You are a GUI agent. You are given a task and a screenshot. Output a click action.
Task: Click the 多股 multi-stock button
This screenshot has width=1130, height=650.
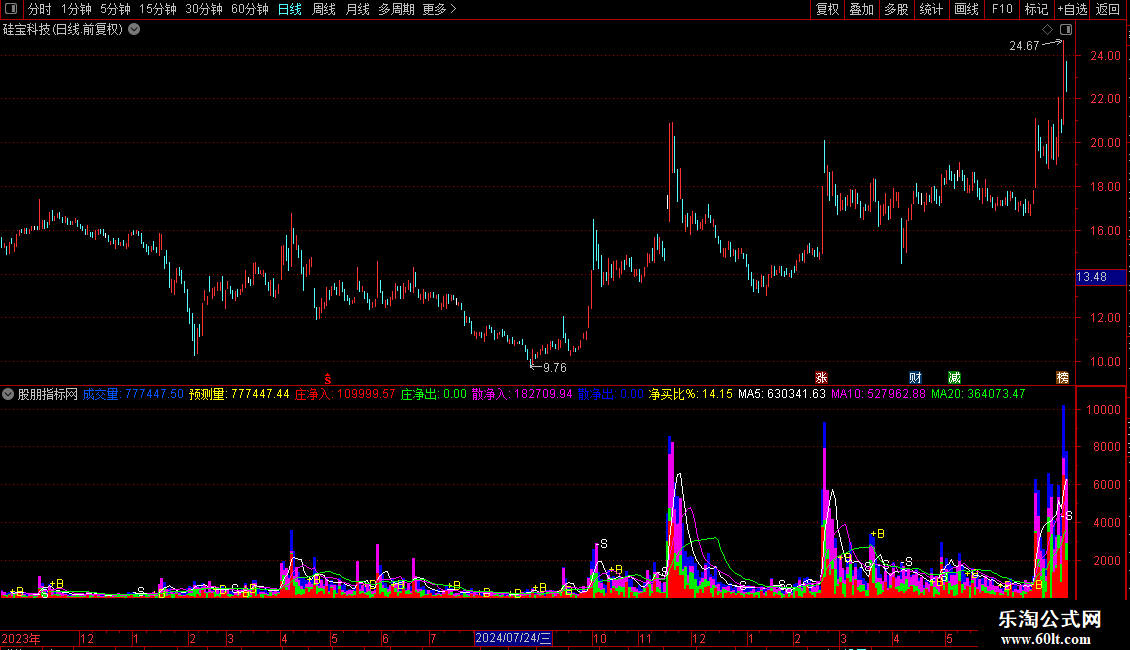(x=896, y=9)
